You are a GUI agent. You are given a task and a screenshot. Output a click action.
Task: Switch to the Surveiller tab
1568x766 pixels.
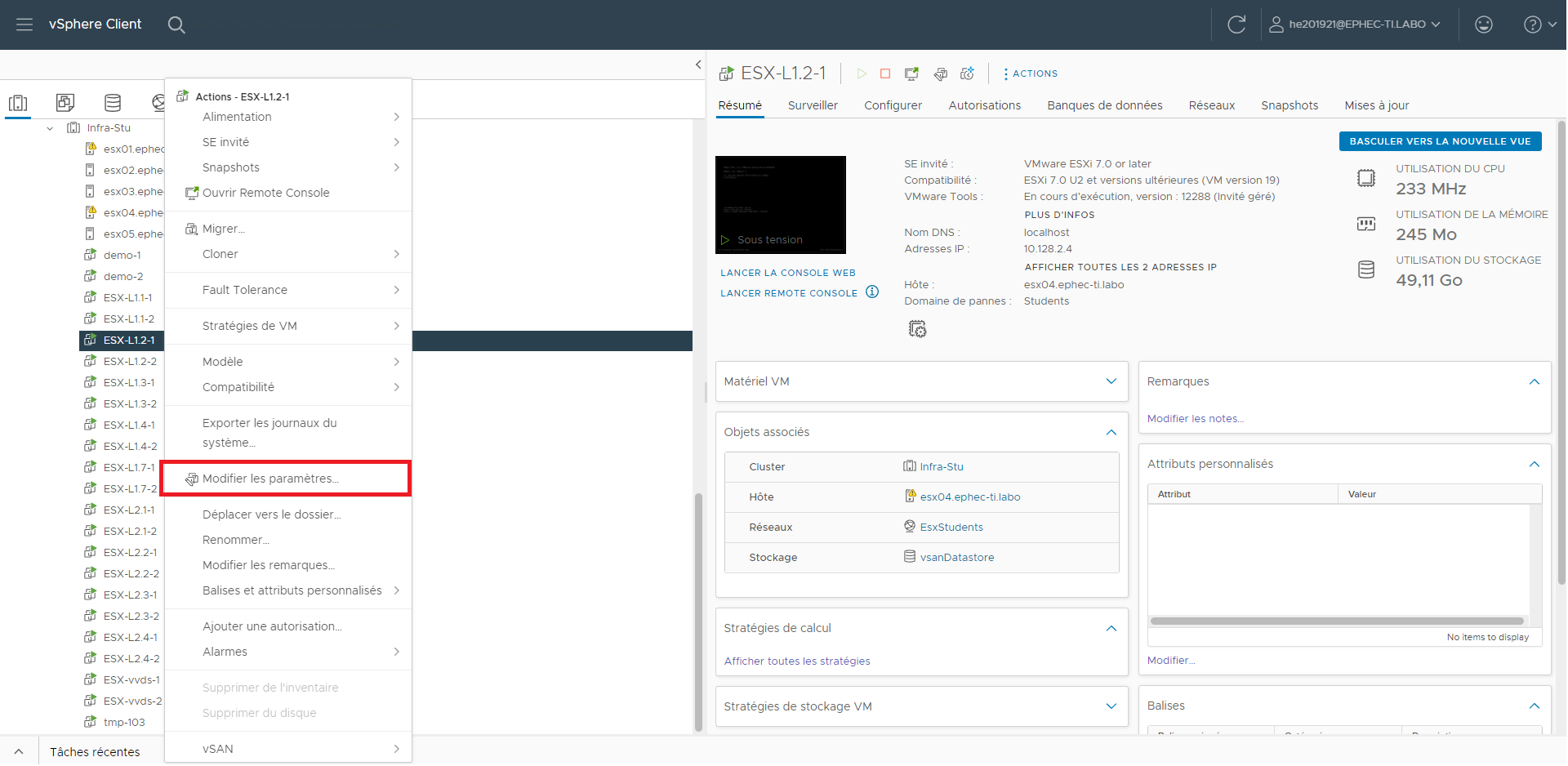pyautogui.click(x=813, y=105)
